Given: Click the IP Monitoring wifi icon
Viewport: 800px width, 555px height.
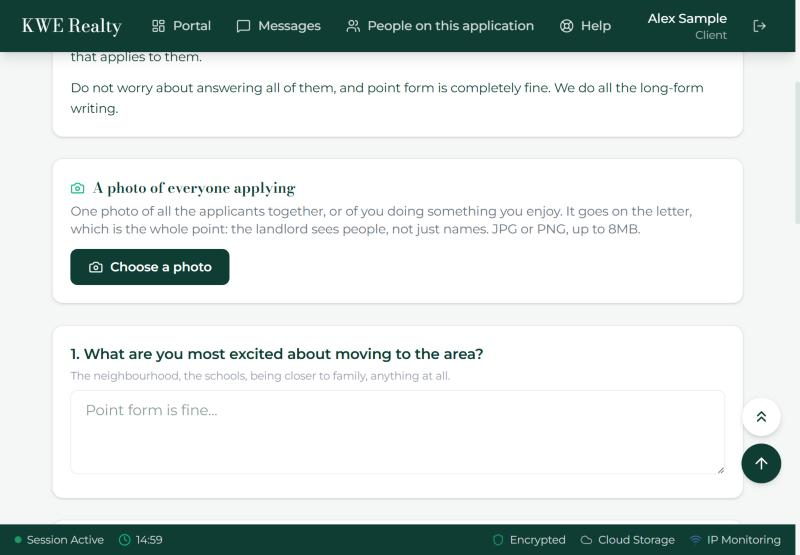Looking at the screenshot, I should 695,540.
